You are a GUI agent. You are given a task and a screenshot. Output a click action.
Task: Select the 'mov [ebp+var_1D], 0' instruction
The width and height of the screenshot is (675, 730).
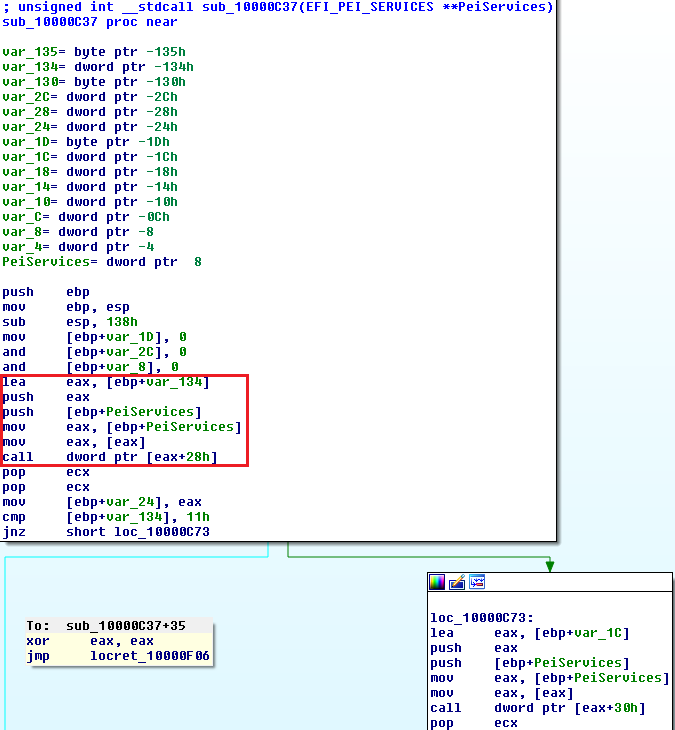[94, 337]
